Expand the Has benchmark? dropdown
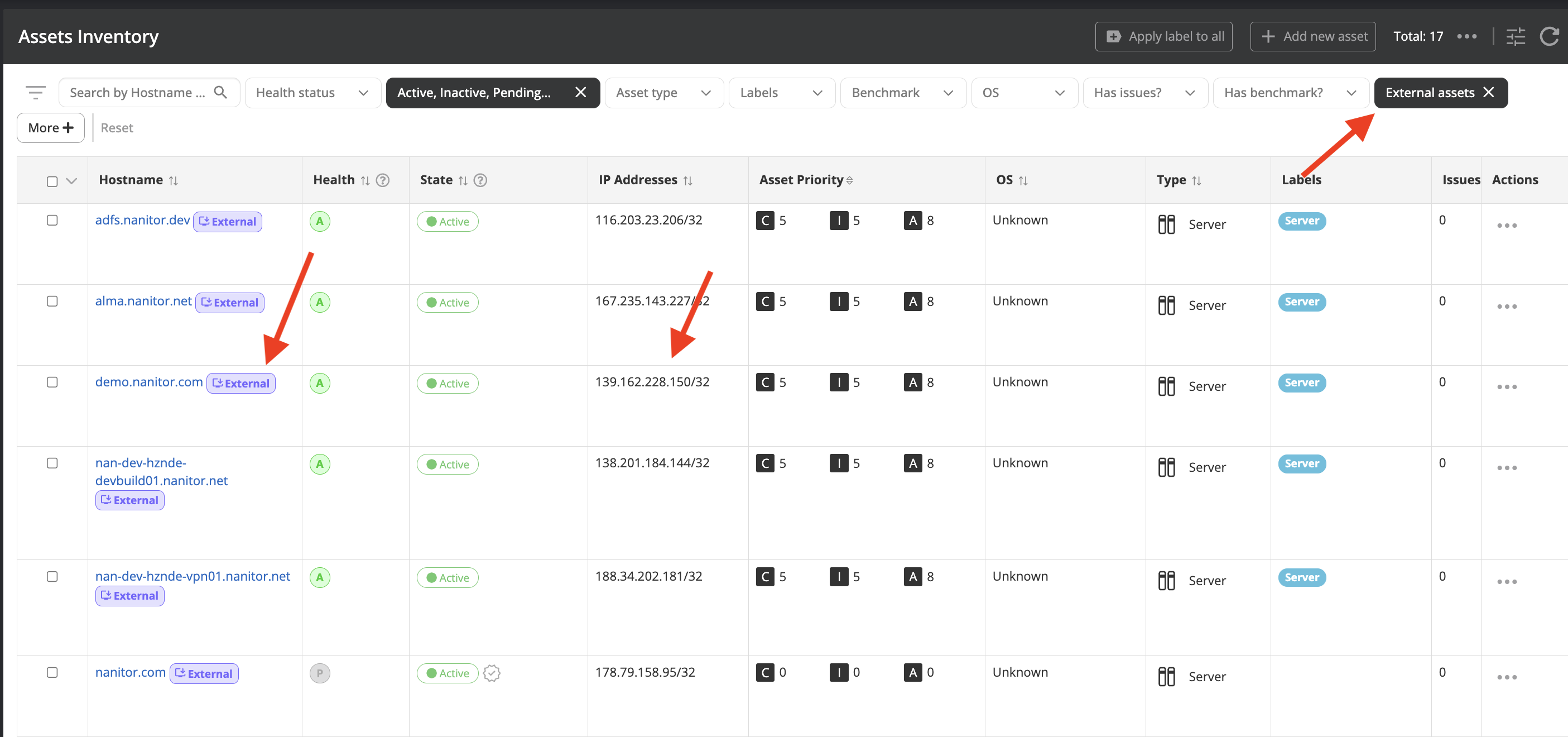 (x=1290, y=93)
